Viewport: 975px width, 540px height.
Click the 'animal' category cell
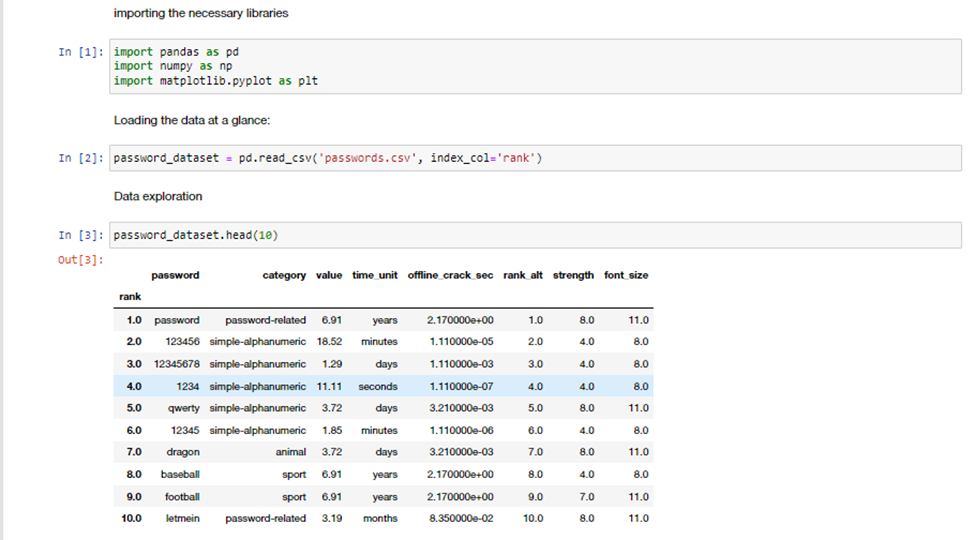coord(291,452)
